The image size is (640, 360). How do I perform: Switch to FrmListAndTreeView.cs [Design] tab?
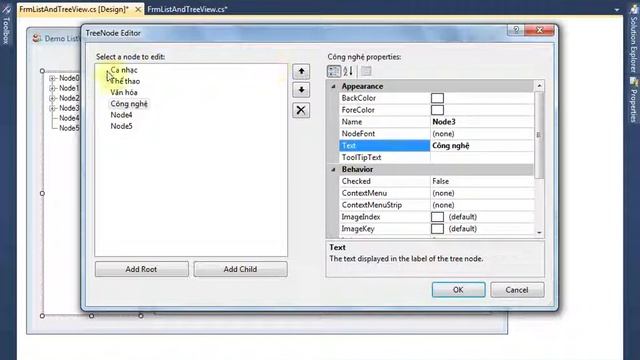pyautogui.click(x=74, y=9)
